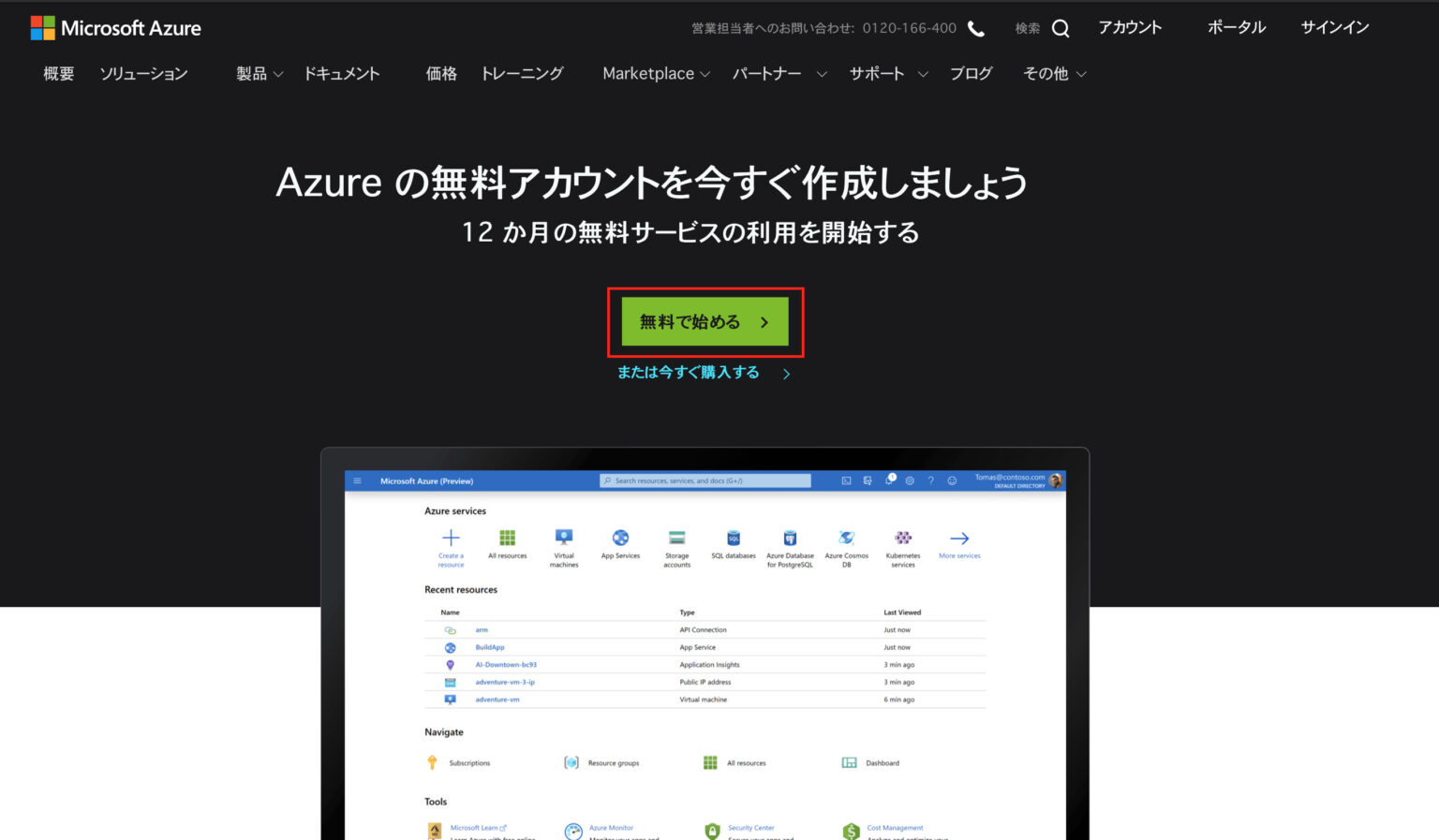Select 価格 in the navigation bar

click(440, 73)
